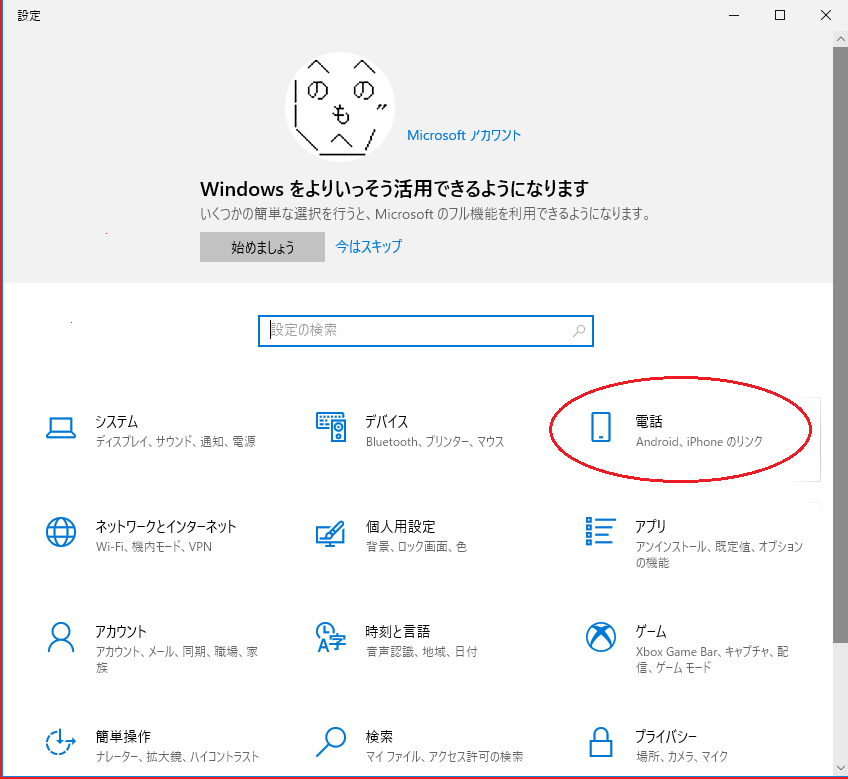848x779 pixels.
Task: Click 'Wi-Fi、機内モード、VPN' description
Action: (154, 546)
